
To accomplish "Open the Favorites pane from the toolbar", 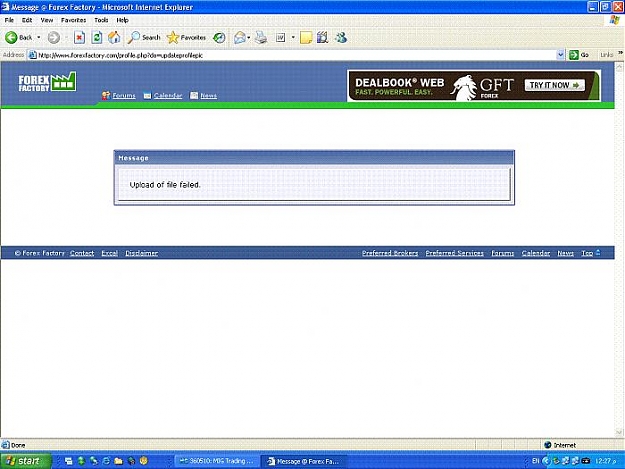I will click(x=186, y=37).
